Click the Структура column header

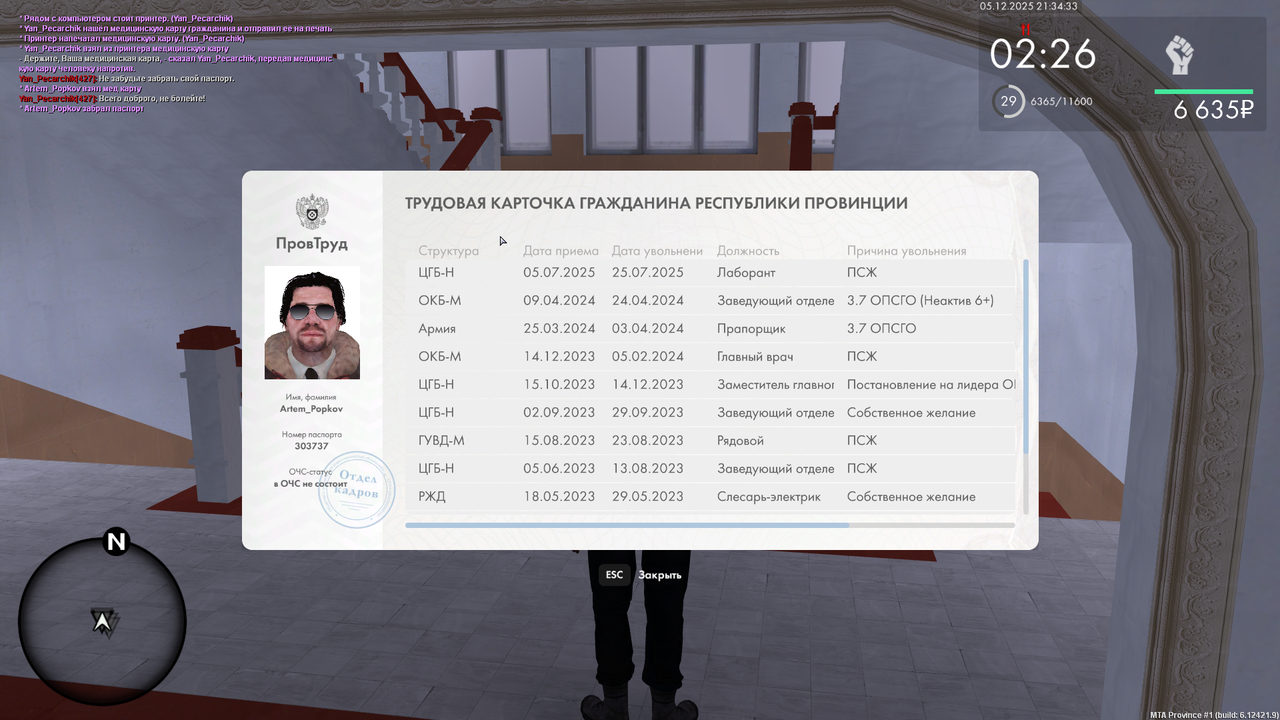(449, 251)
